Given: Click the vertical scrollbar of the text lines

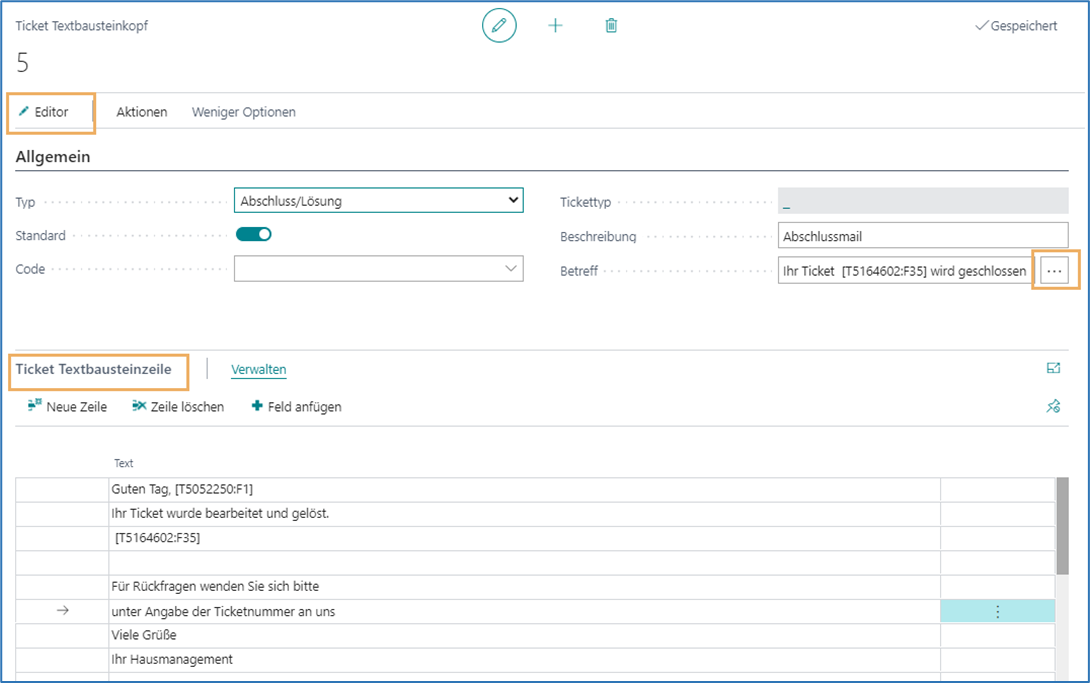Looking at the screenshot, I should [x=1062, y=527].
